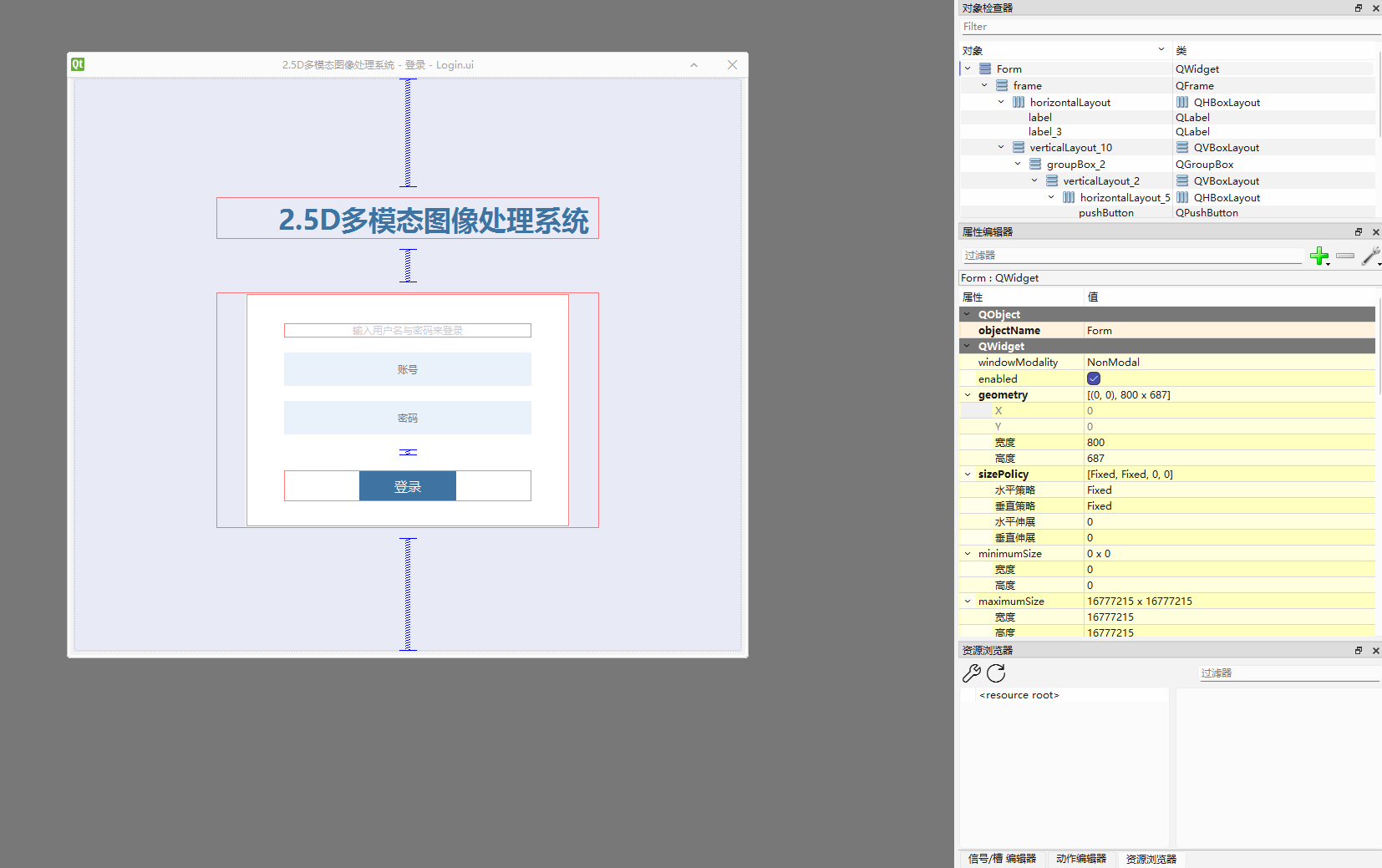Click the edit resources wrench icon
This screenshot has height=868, width=1382.
coord(972,673)
